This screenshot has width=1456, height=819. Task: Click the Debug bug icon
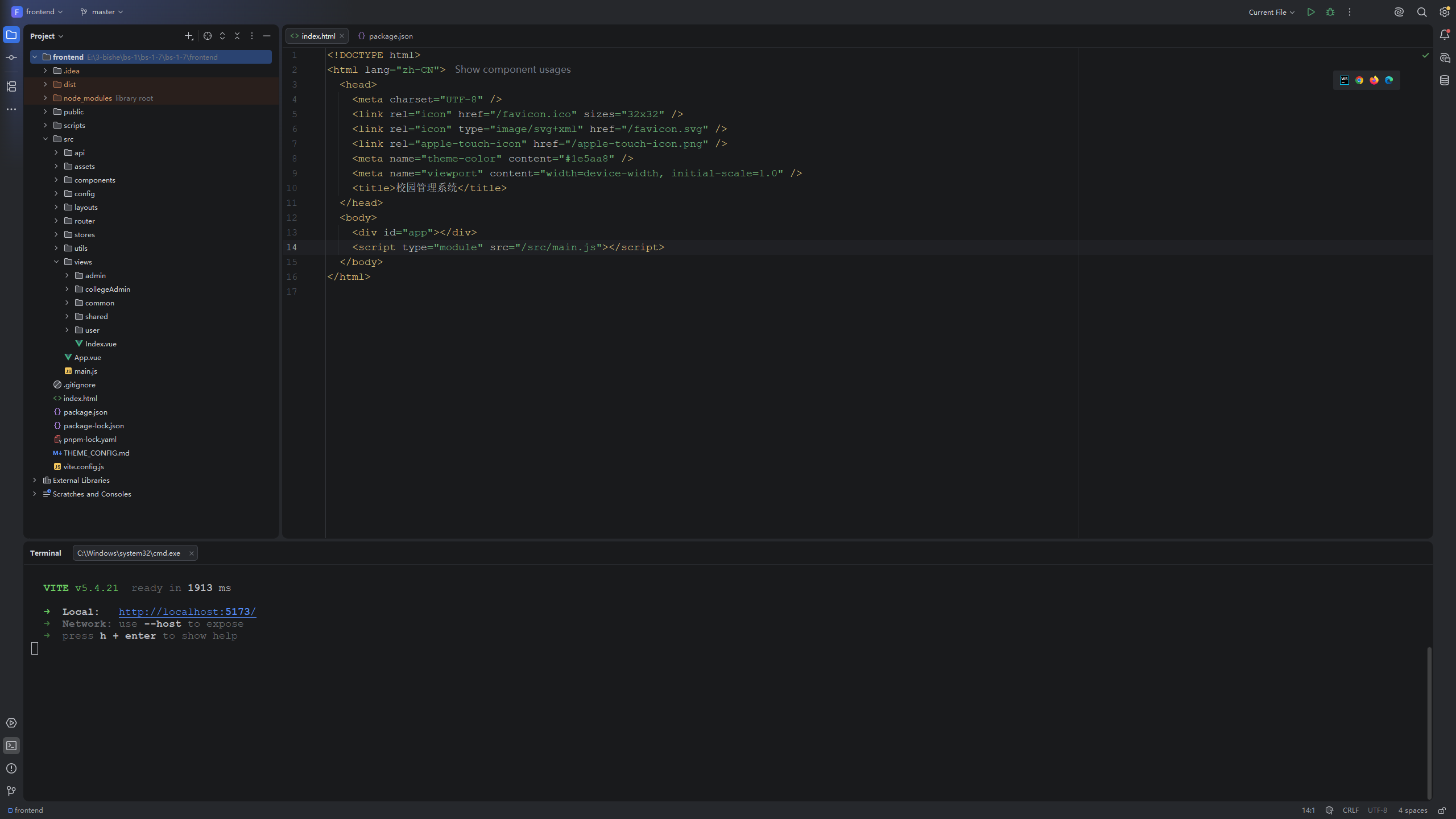tap(1330, 12)
